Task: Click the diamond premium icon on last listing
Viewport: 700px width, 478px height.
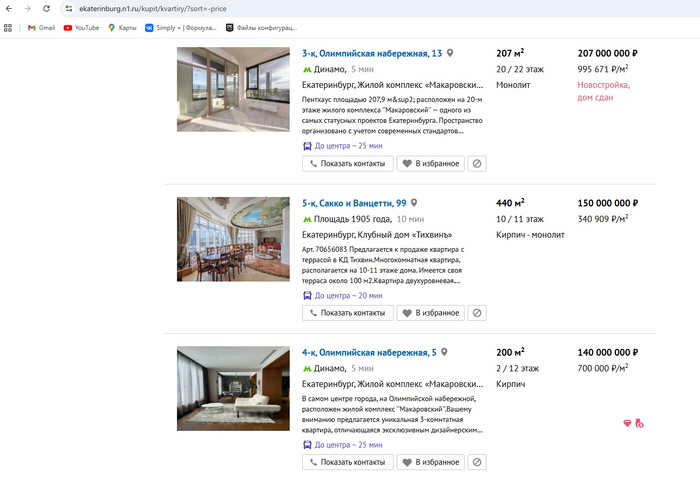Action: pos(627,424)
